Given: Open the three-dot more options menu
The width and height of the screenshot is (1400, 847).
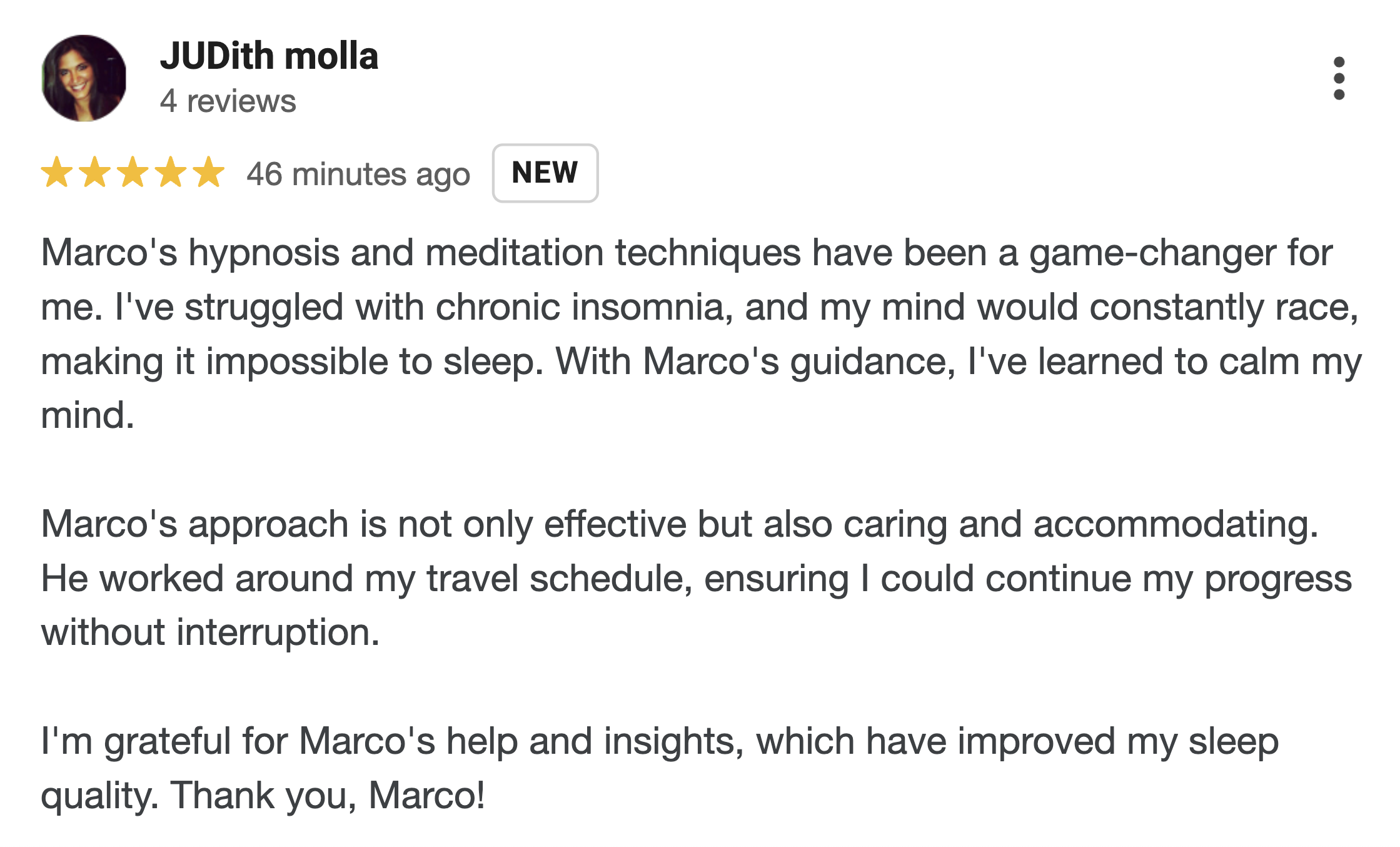Looking at the screenshot, I should 1338,79.
